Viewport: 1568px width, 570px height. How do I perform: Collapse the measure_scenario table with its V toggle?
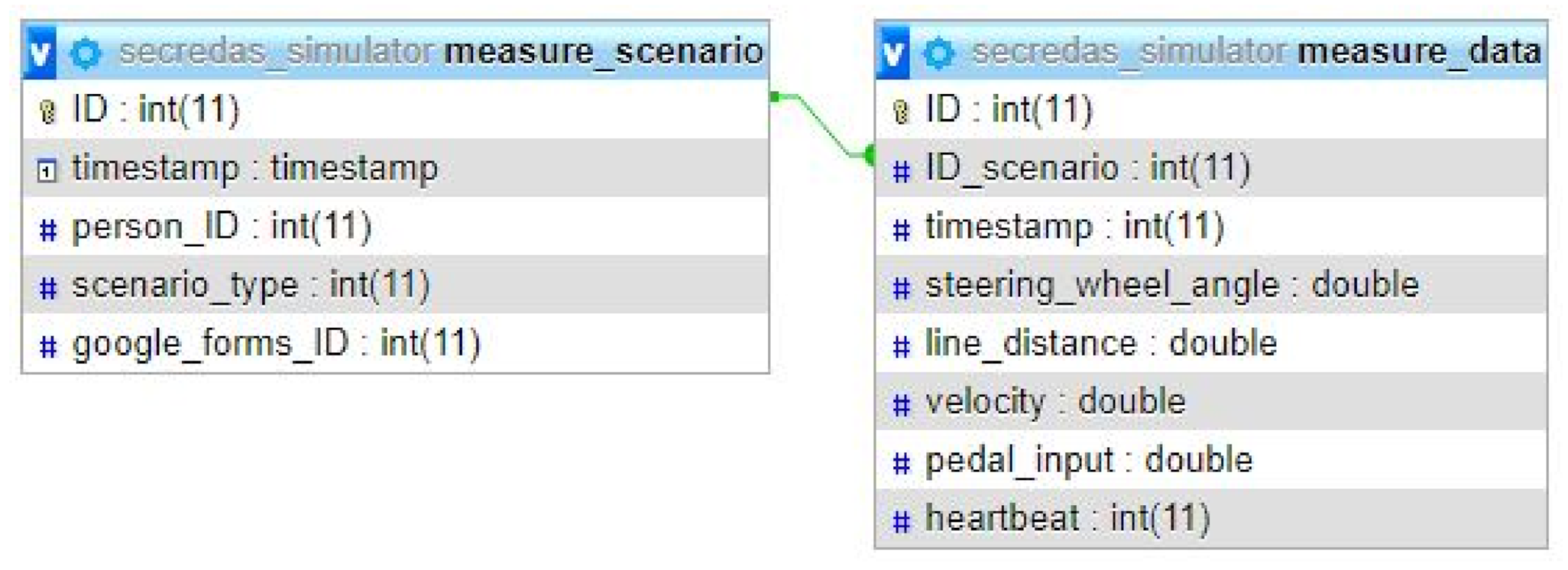[x=40, y=53]
